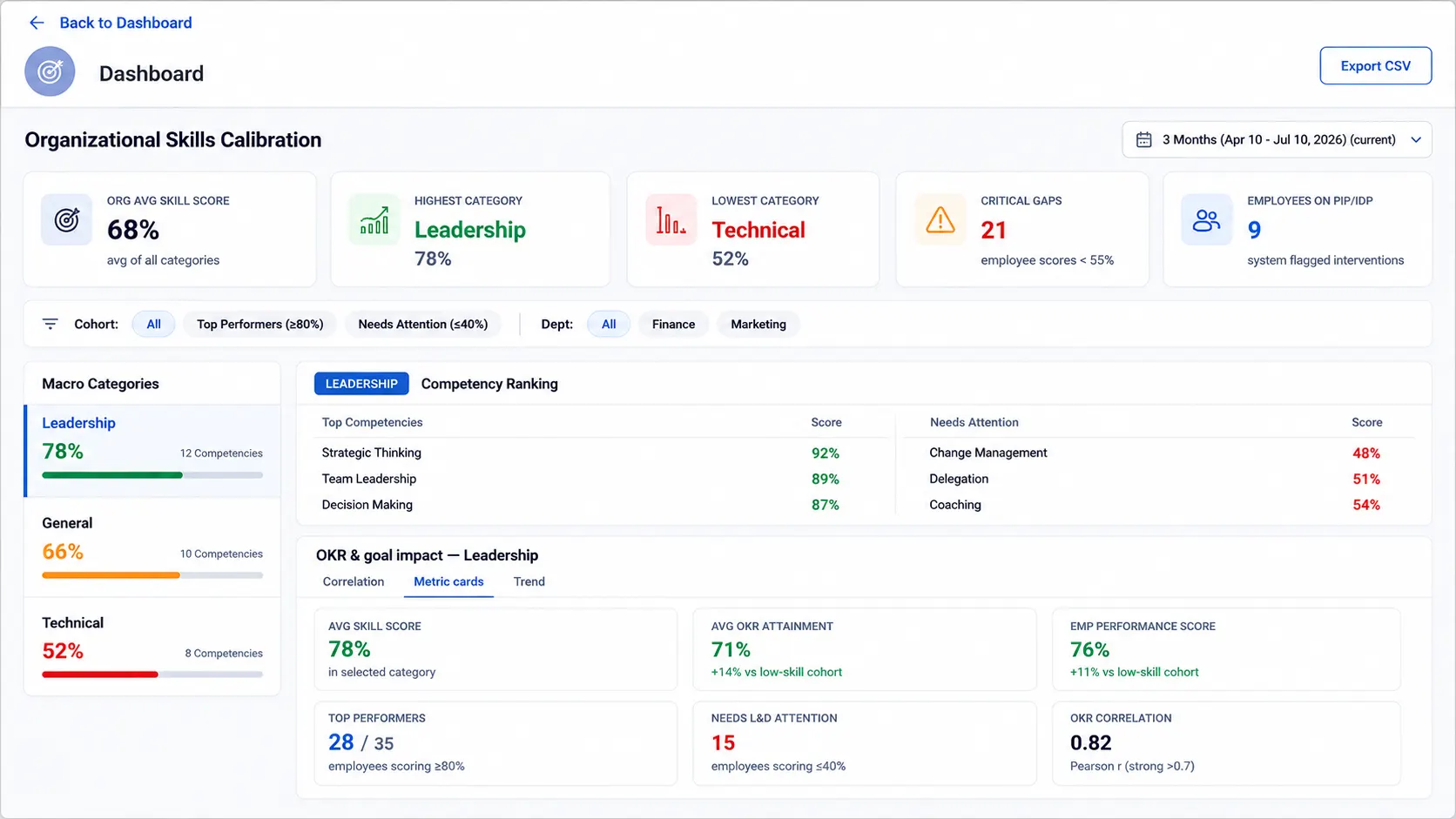Click the filter icon beside Cohort

(x=51, y=324)
